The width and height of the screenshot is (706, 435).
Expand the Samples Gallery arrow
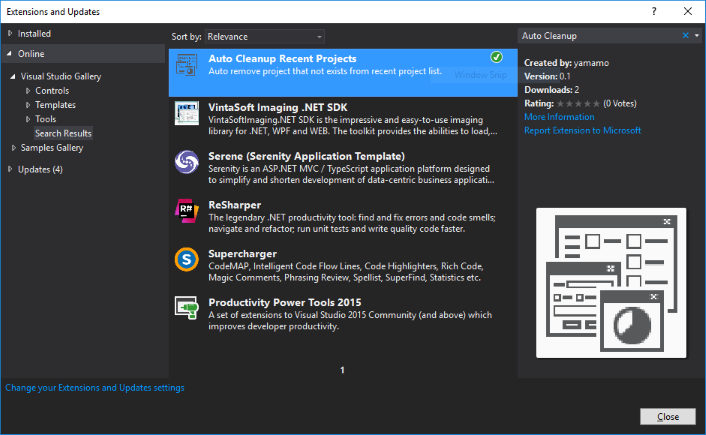click(x=14, y=148)
